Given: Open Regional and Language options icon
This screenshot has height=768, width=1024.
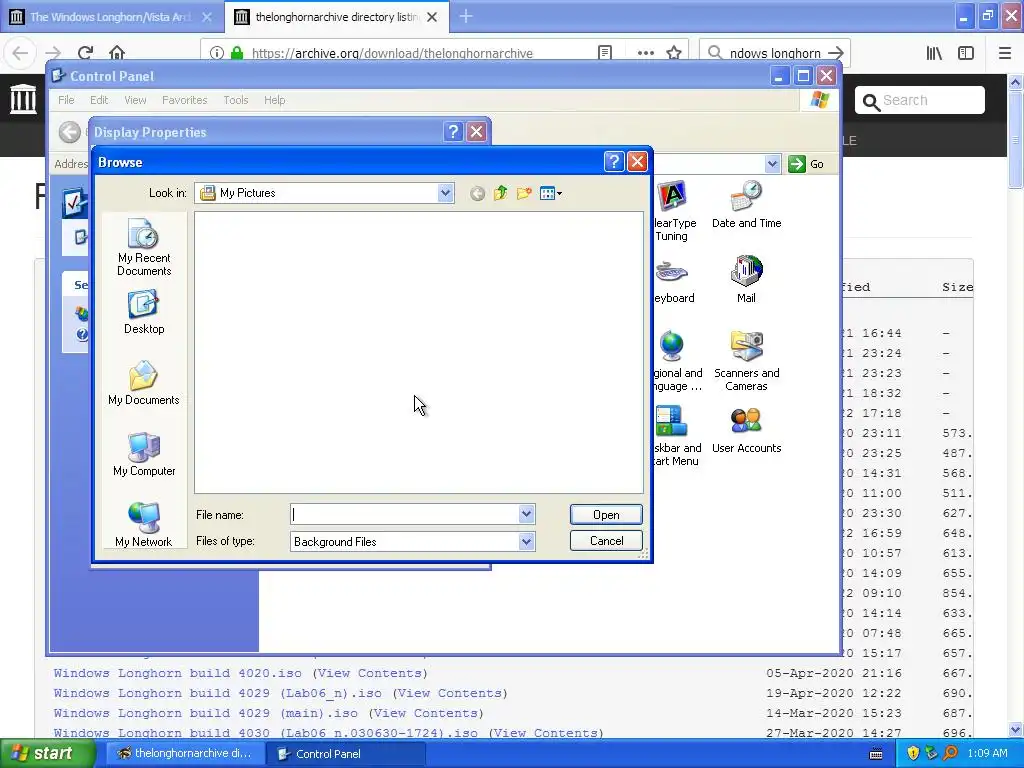Looking at the screenshot, I should (x=677, y=360).
